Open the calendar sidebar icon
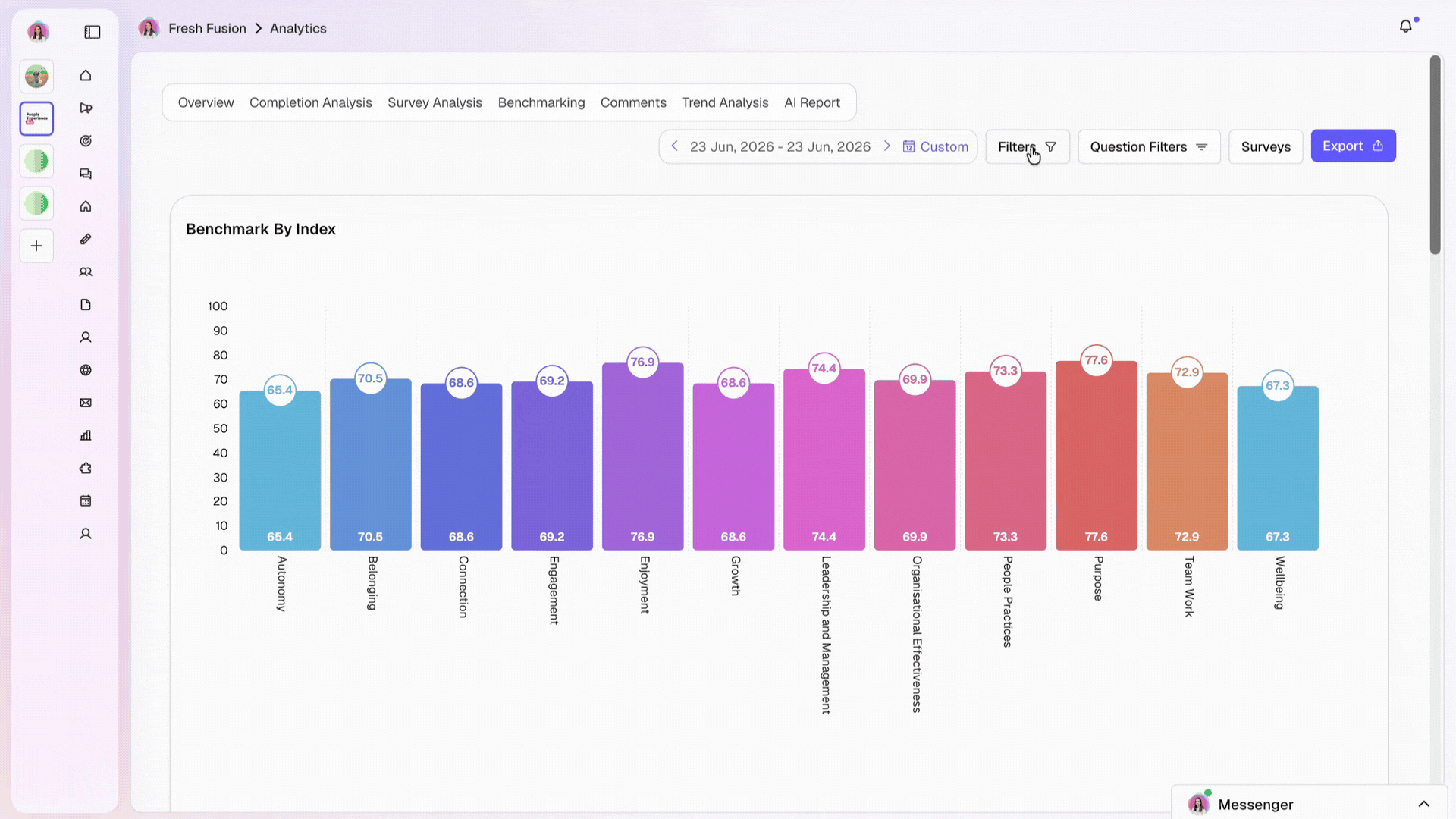The width and height of the screenshot is (1456, 819). [86, 500]
